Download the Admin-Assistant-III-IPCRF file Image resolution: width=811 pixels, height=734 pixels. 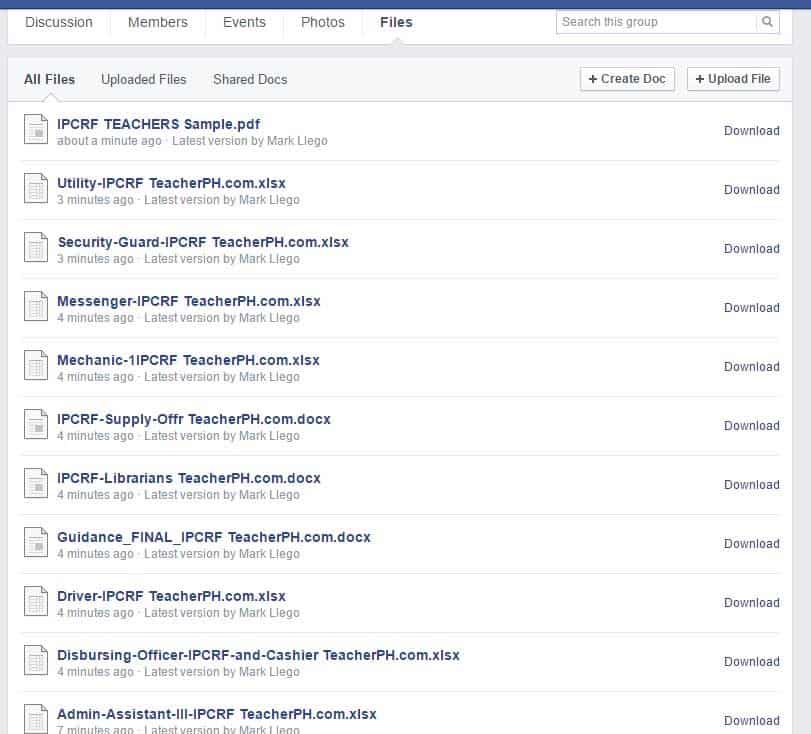[752, 720]
